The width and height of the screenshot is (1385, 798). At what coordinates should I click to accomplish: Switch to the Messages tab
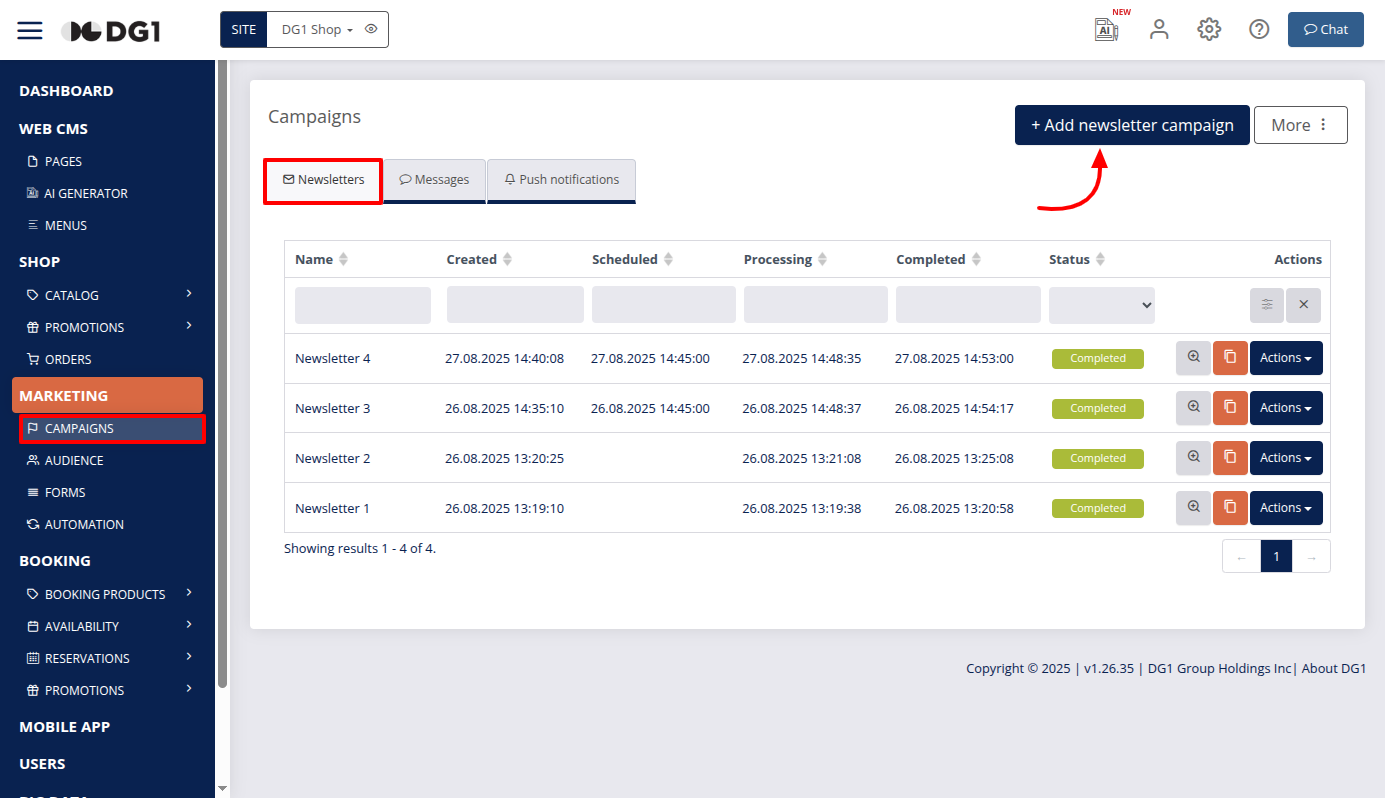[x=435, y=180]
